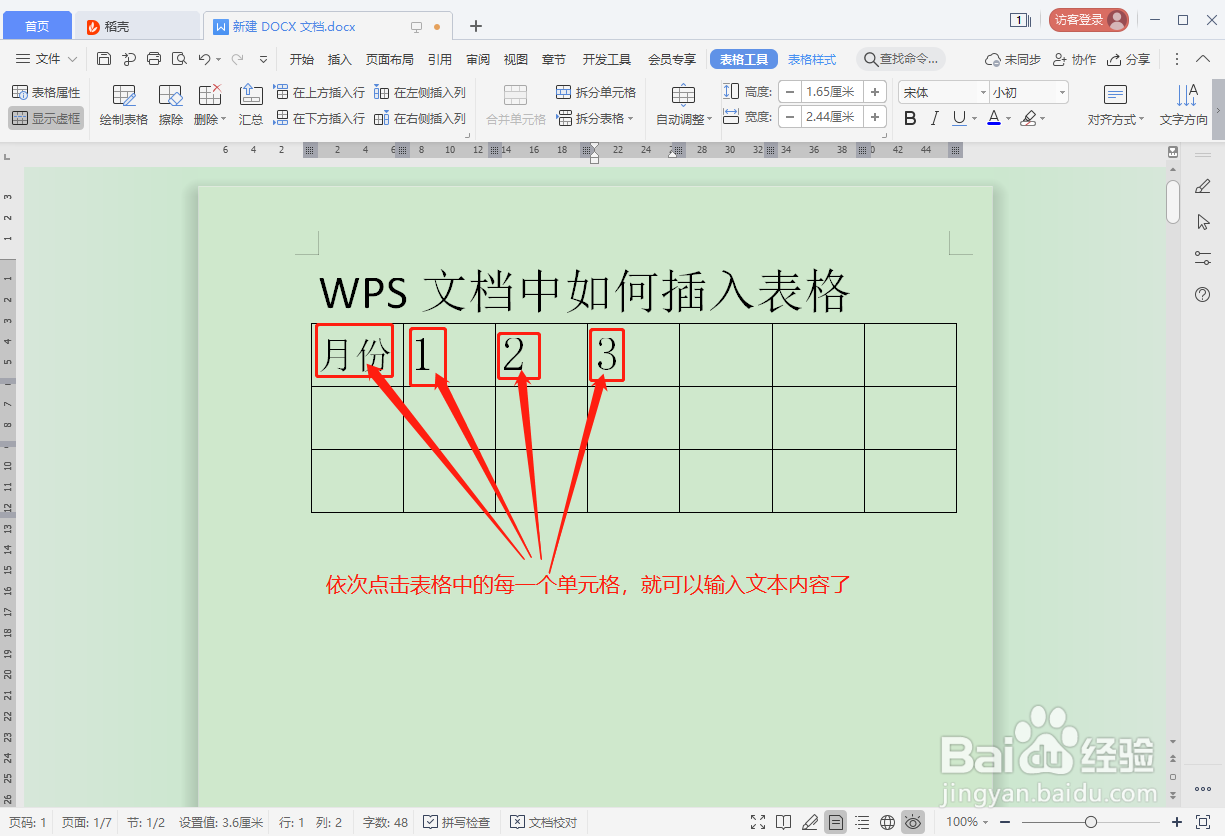Select the 绘制表格 draw table tool
The height and width of the screenshot is (836, 1225).
[x=124, y=106]
